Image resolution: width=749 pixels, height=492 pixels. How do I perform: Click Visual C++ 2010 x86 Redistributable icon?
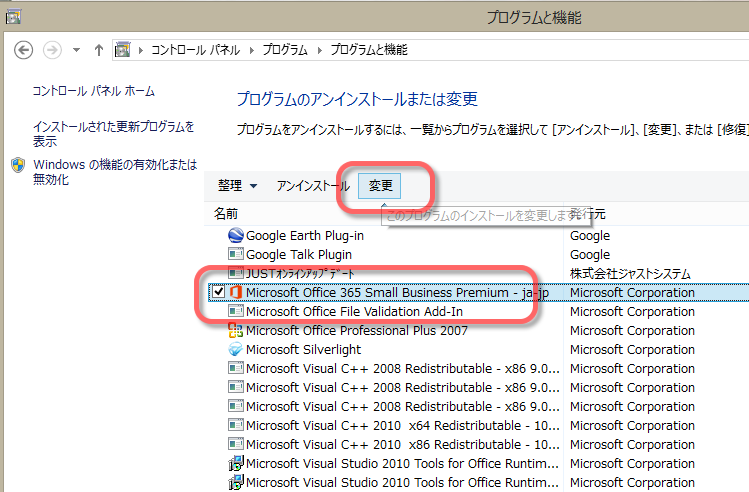pos(236,444)
